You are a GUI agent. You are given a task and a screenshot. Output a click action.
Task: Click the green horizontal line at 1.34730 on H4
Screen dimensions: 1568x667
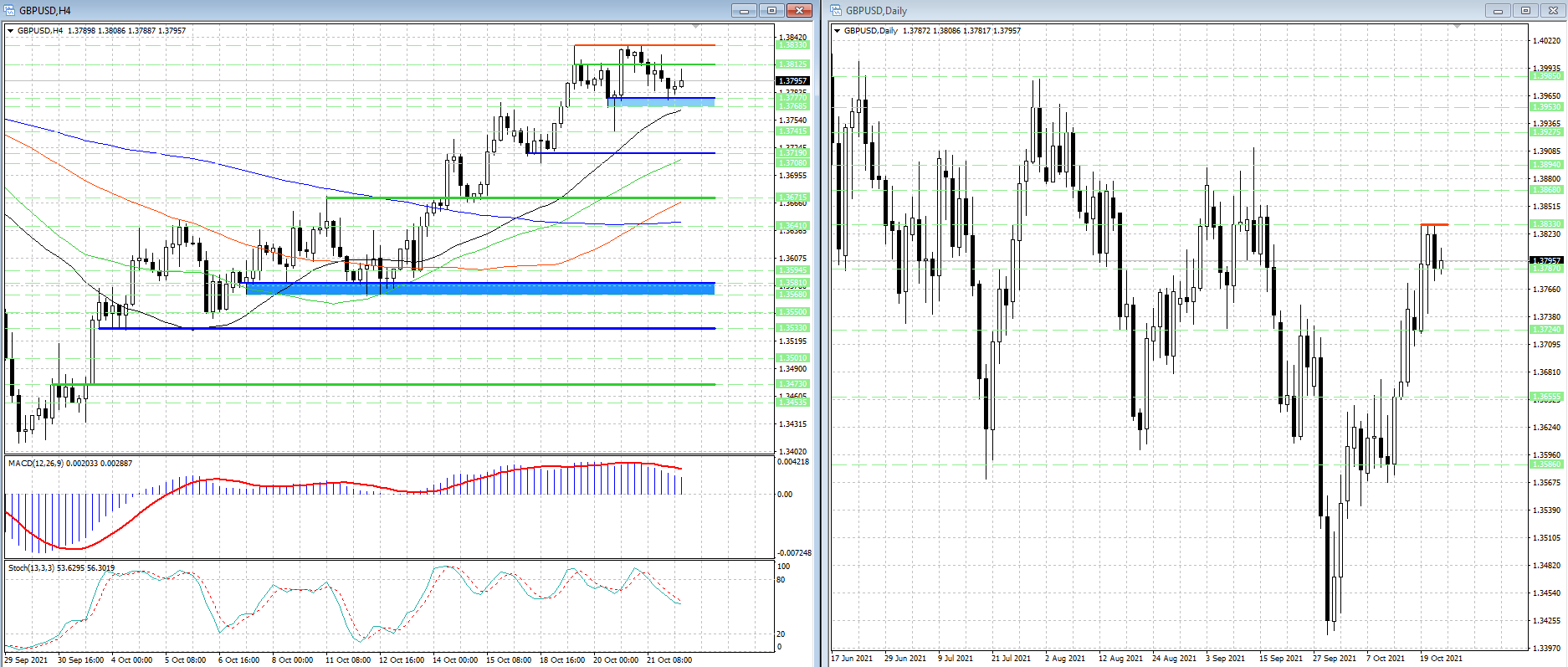coord(384,384)
